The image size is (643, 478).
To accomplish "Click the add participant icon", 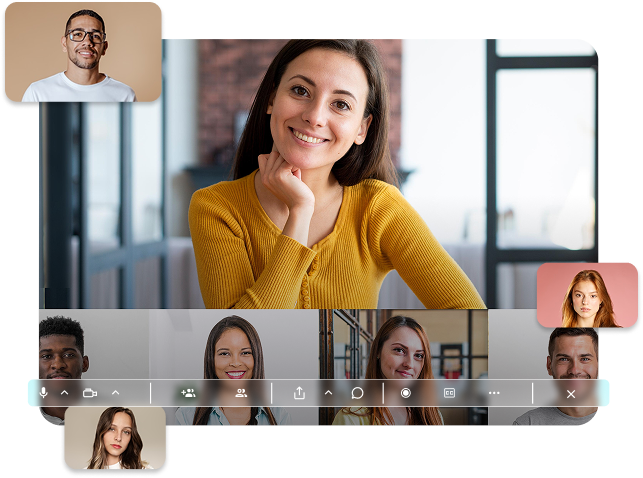I will point(188,393).
